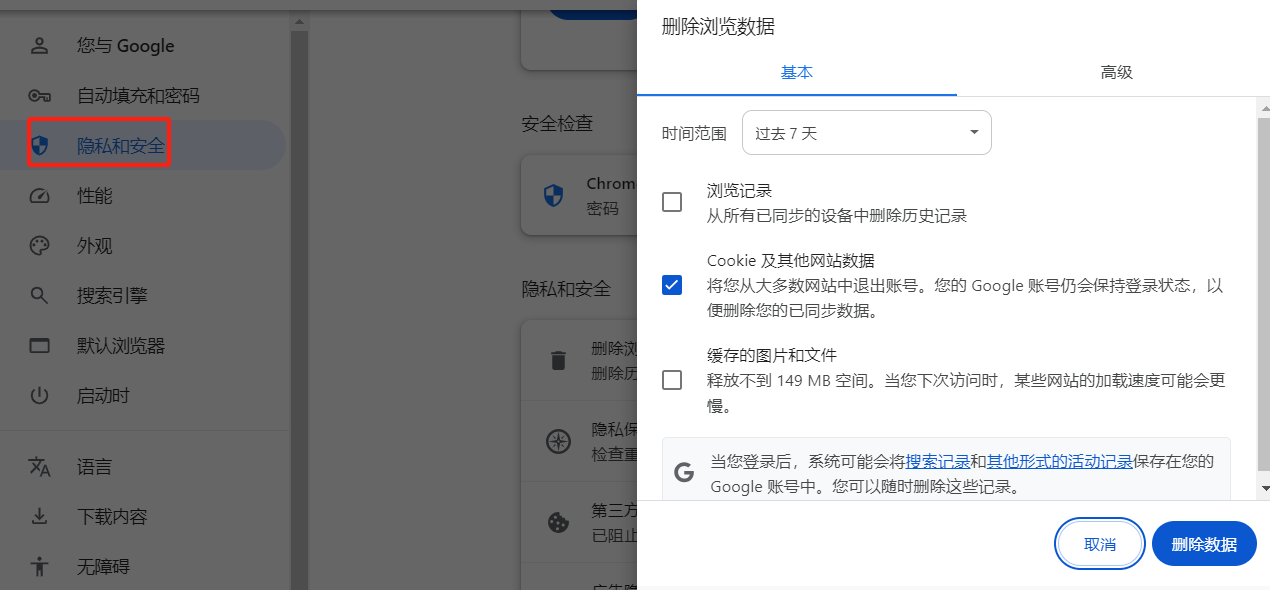Enable the 浏览记录 checkbox
Image resolution: width=1270 pixels, height=590 pixels.
pyautogui.click(x=671, y=201)
